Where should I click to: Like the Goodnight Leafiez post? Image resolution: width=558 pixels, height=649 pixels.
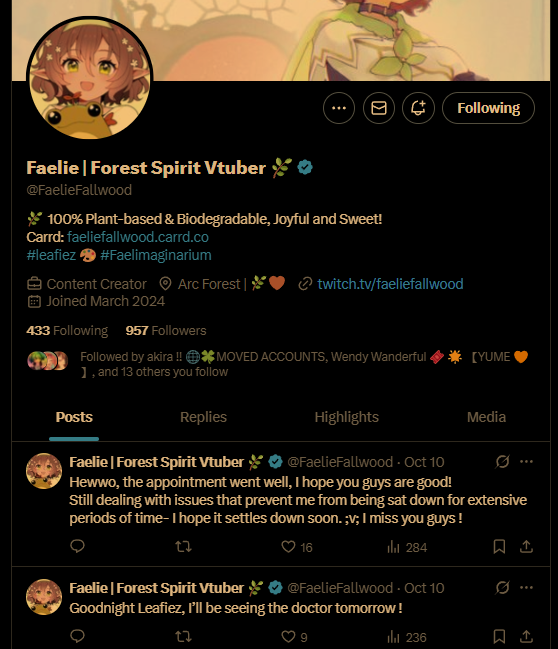coord(294,637)
